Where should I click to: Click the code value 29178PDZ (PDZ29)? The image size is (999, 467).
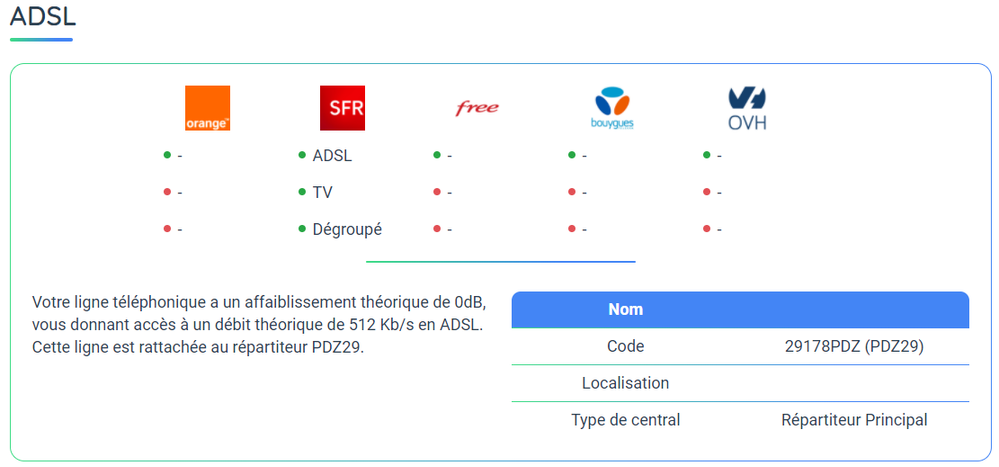coord(854,347)
